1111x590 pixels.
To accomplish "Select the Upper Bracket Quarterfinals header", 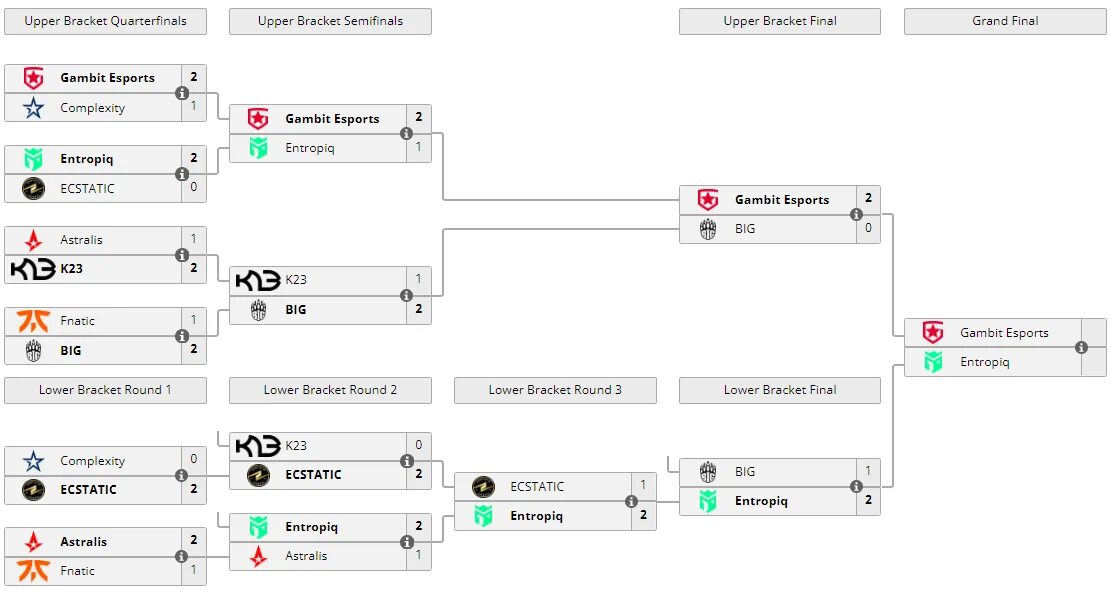I will coord(106,21).
